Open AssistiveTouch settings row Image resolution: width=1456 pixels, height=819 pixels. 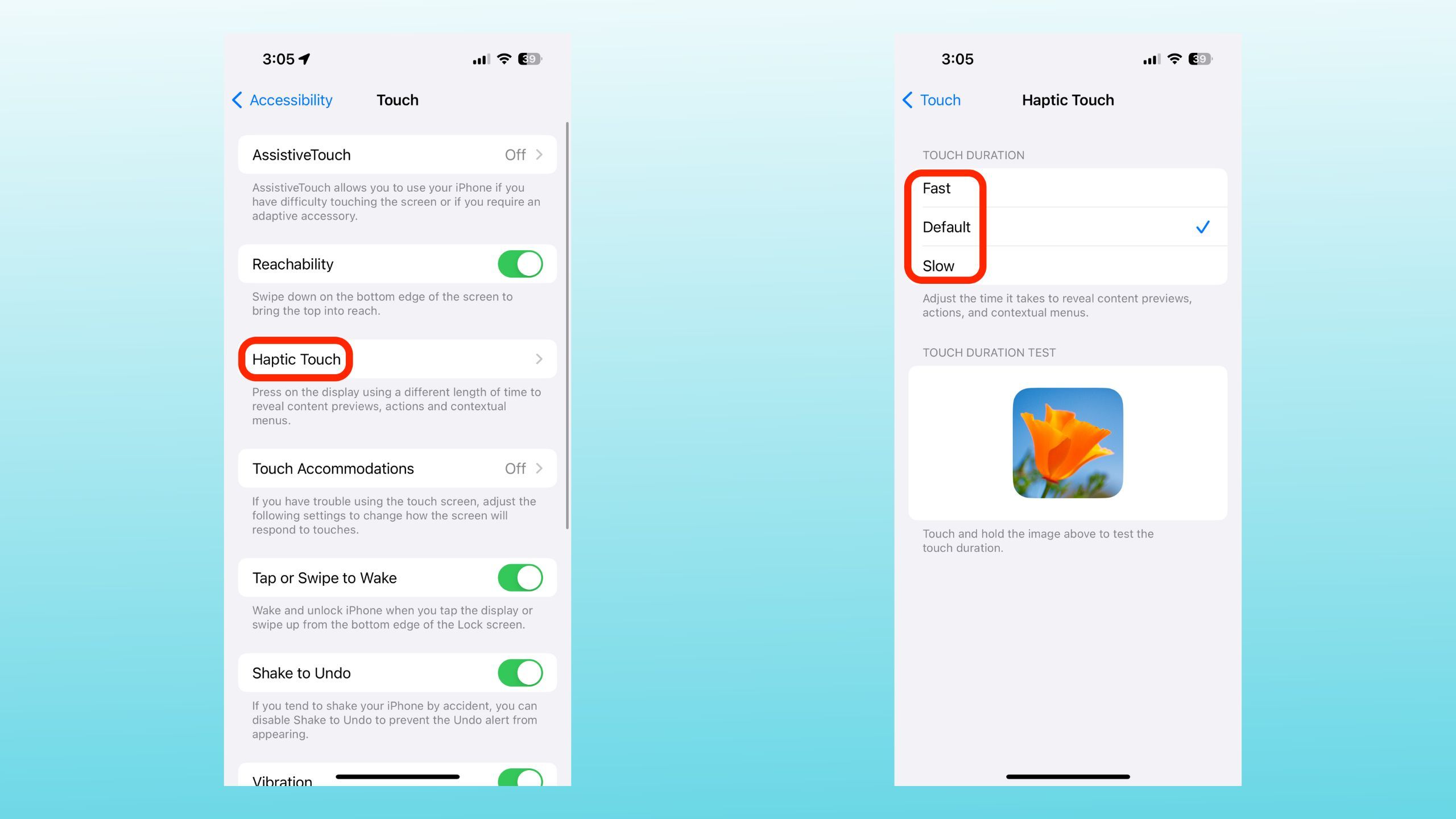tap(397, 154)
